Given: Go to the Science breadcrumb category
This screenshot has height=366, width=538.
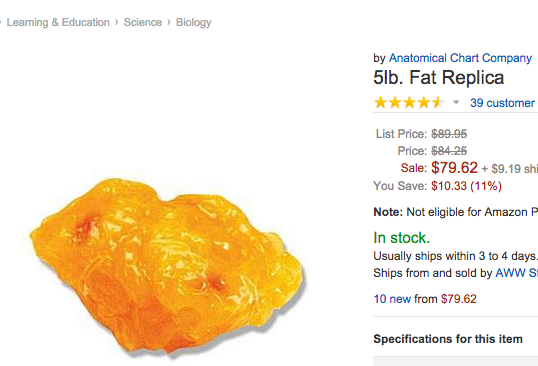Looking at the screenshot, I should pos(143,22).
